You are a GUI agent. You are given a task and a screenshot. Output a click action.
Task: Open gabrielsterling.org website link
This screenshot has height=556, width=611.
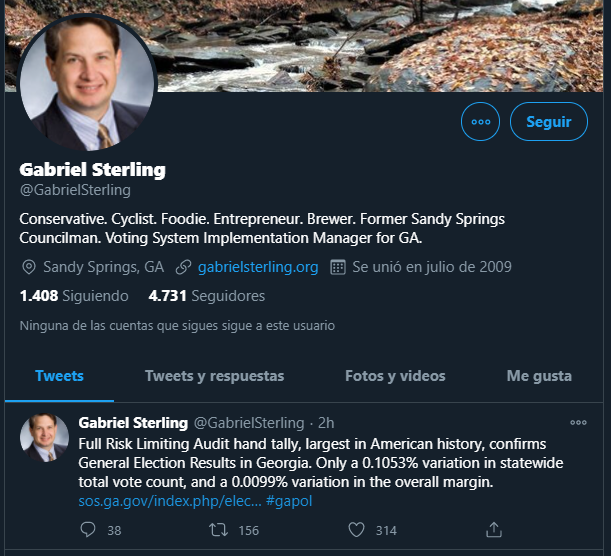(x=258, y=267)
